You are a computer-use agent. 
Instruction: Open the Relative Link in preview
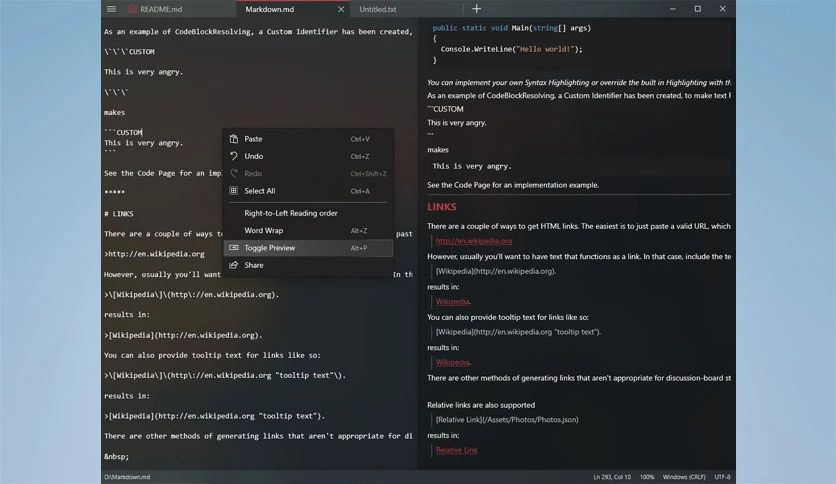pyautogui.click(x=456, y=450)
